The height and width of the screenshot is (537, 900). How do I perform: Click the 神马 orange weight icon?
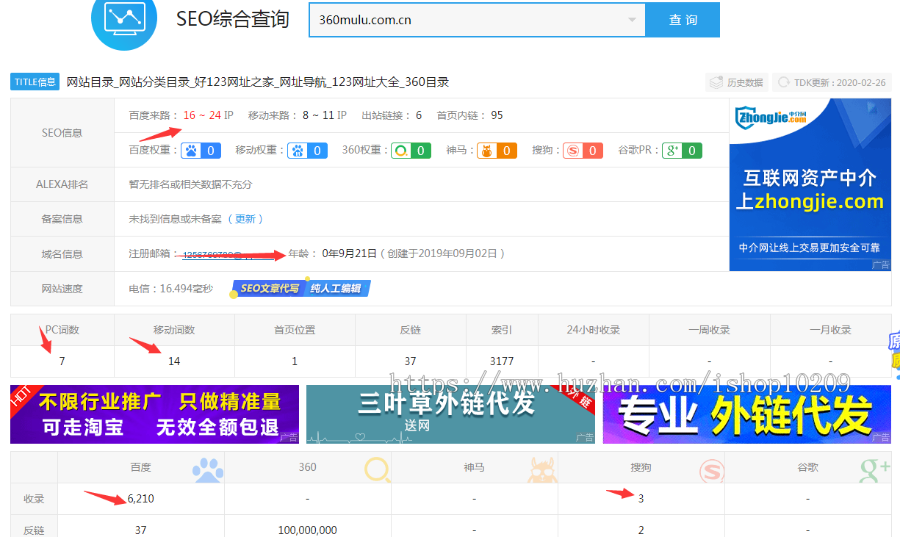[487, 151]
